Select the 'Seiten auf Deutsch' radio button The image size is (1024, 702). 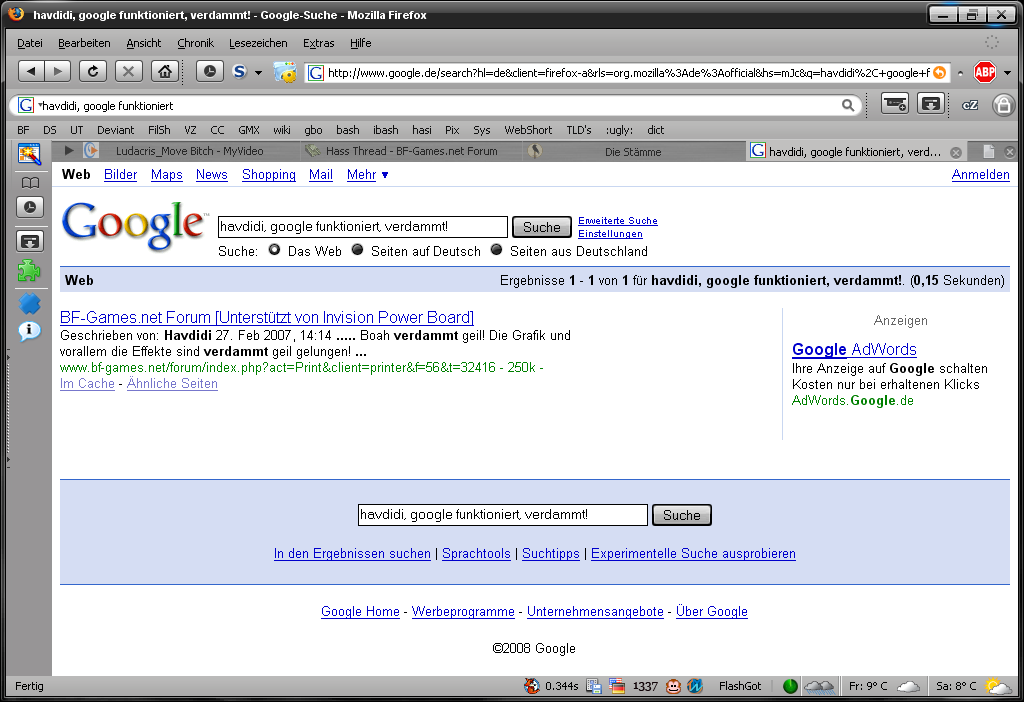(x=357, y=250)
